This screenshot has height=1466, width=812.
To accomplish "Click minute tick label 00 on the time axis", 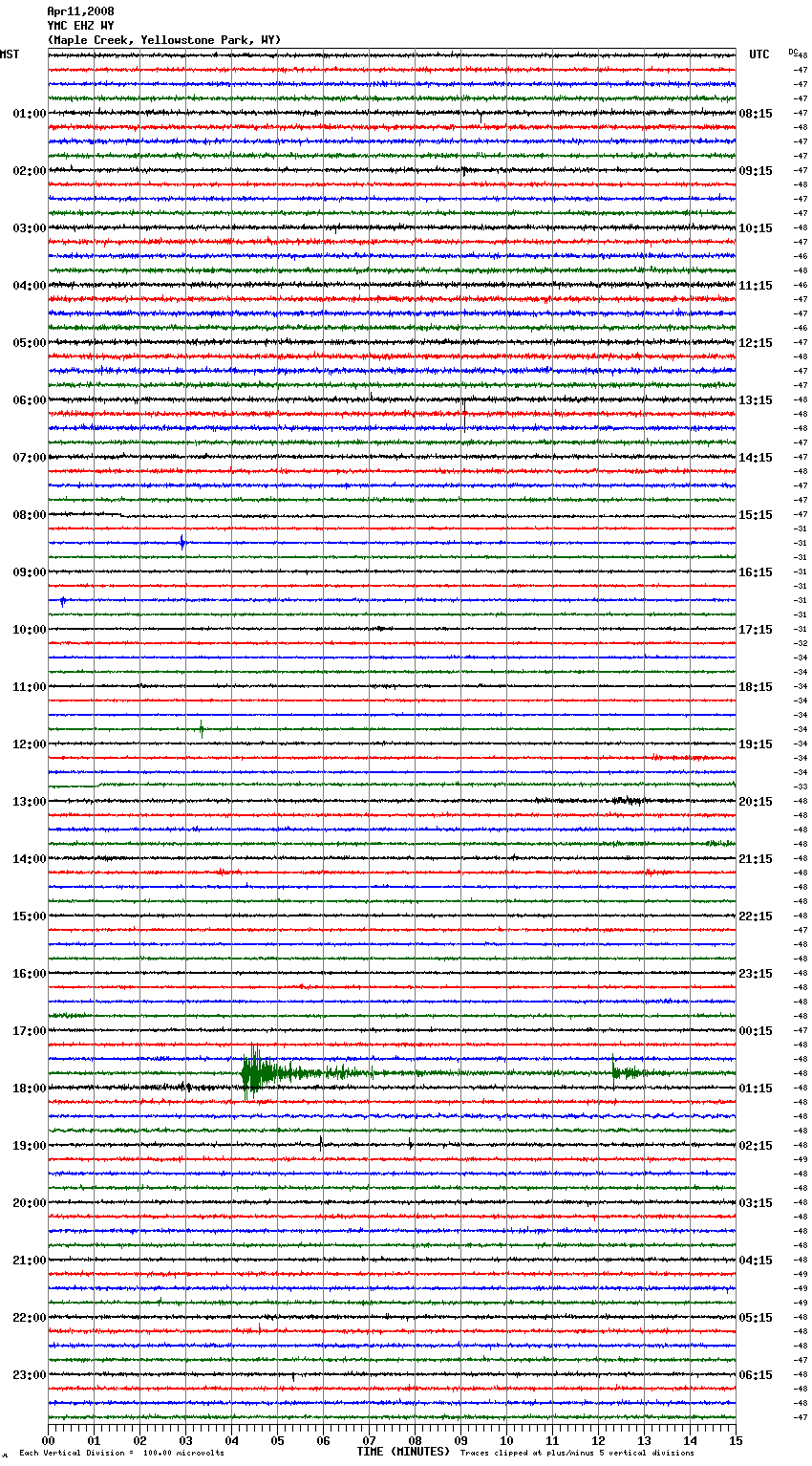I will click(48, 1440).
